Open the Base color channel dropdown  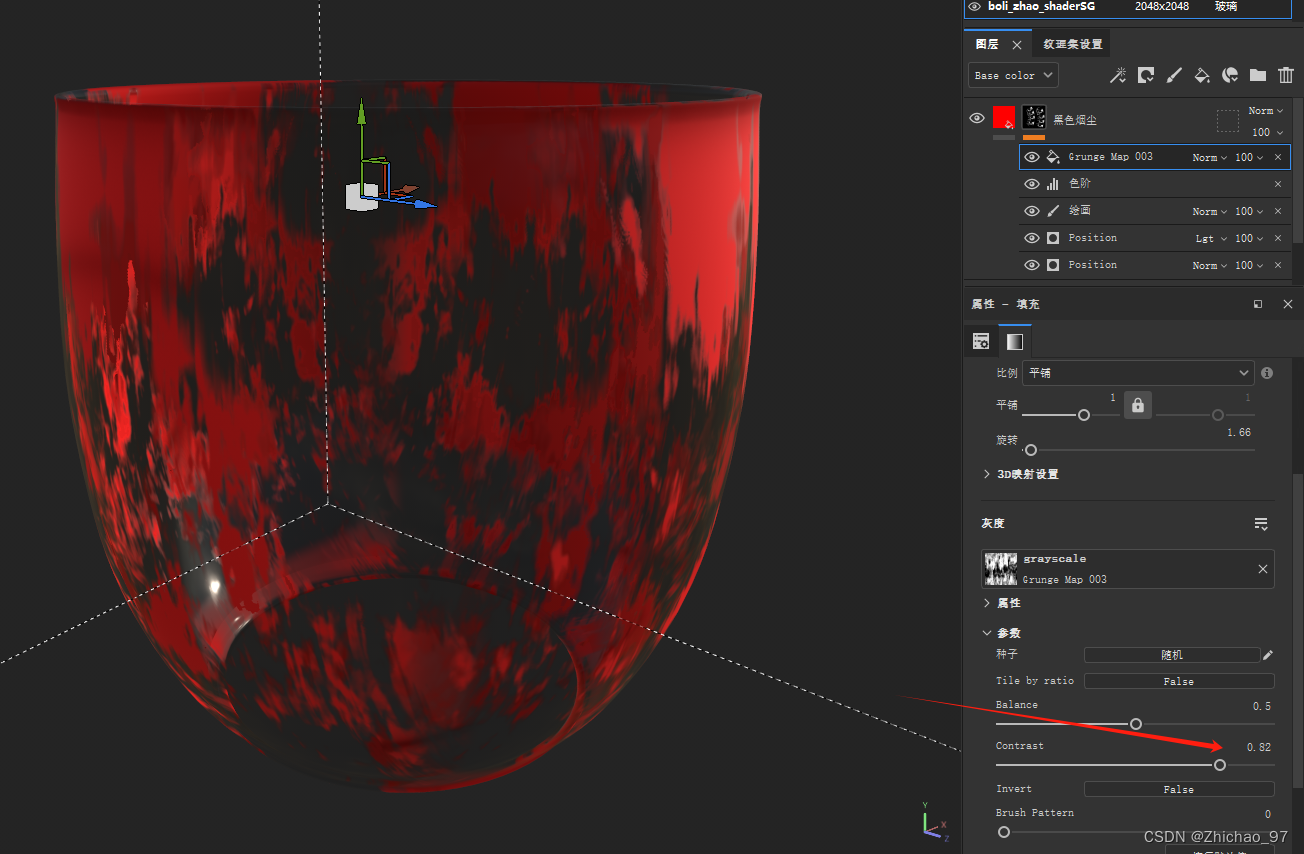[x=1013, y=75]
